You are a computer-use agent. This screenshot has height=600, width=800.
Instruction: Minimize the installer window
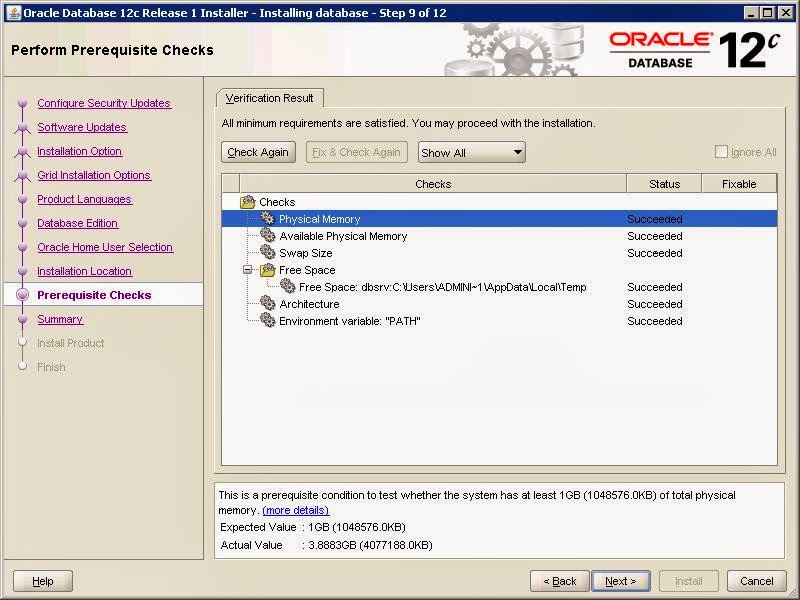pos(751,13)
